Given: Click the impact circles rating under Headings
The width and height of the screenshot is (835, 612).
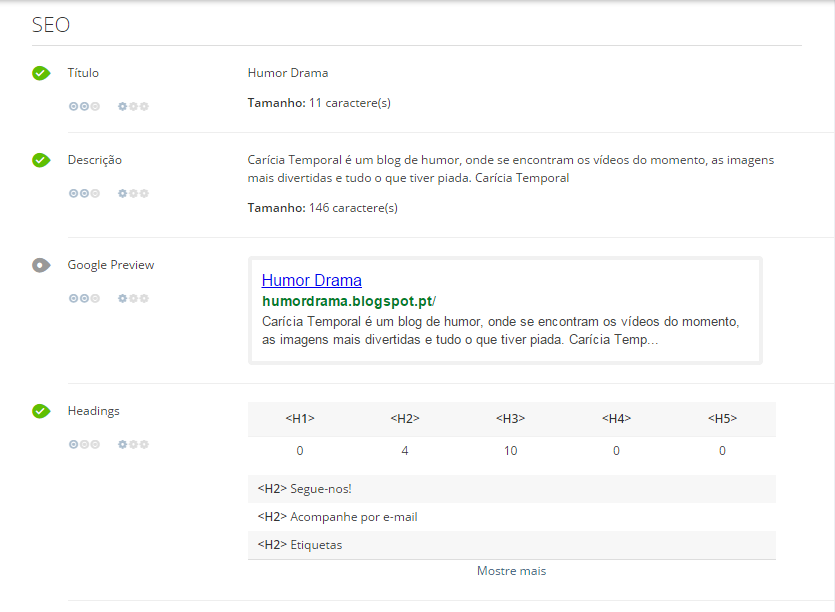Looking at the screenshot, I should [84, 444].
